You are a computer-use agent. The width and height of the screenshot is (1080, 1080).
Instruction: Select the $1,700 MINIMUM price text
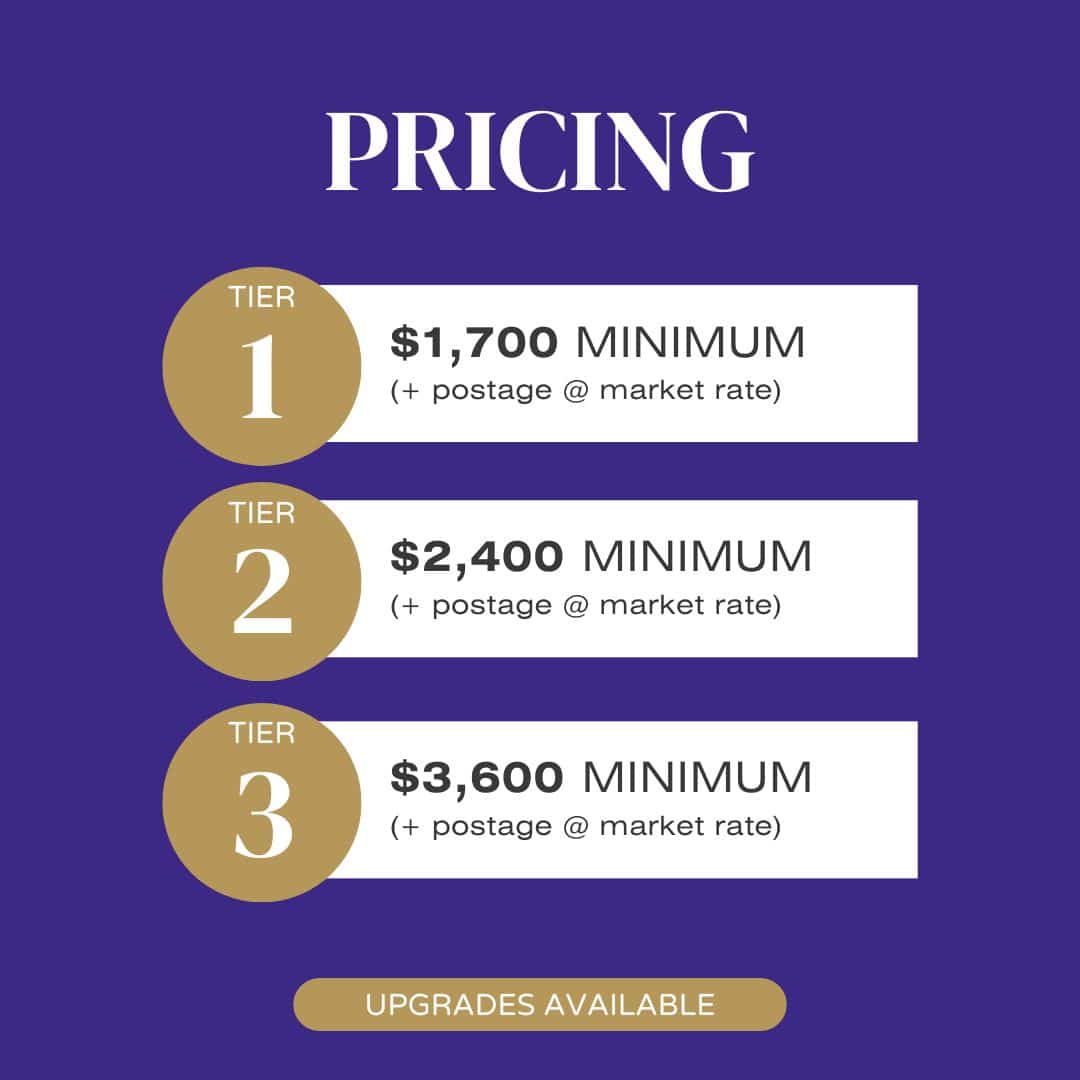point(597,342)
